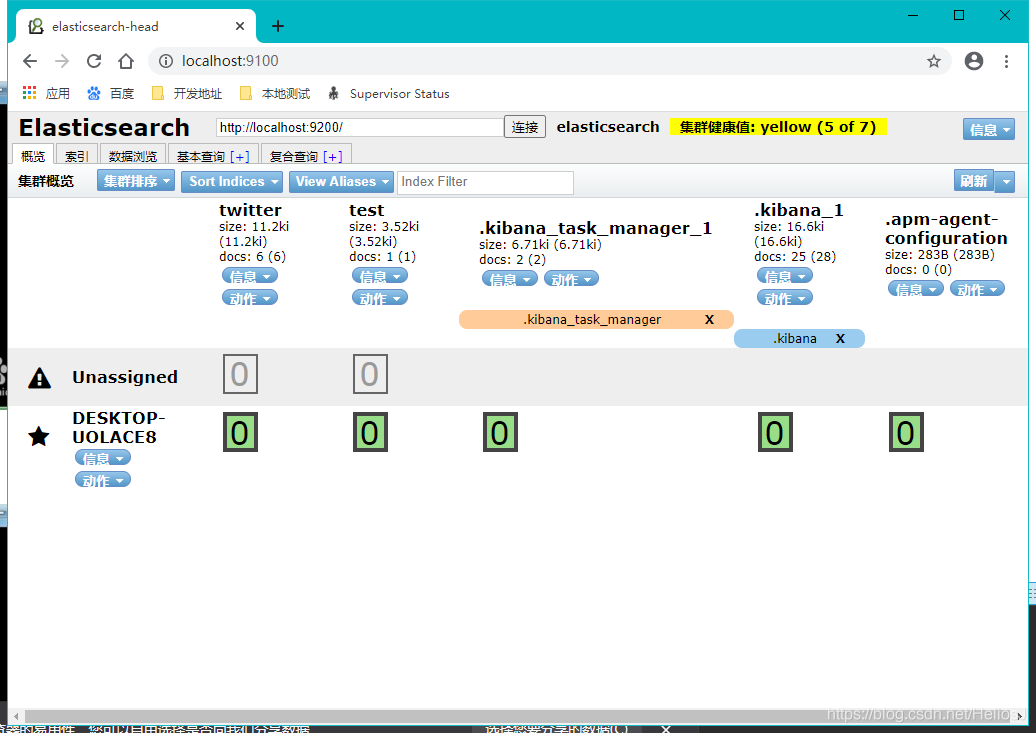The height and width of the screenshot is (733, 1036).
Task: Click the Elasticsearch header title
Action: [104, 127]
